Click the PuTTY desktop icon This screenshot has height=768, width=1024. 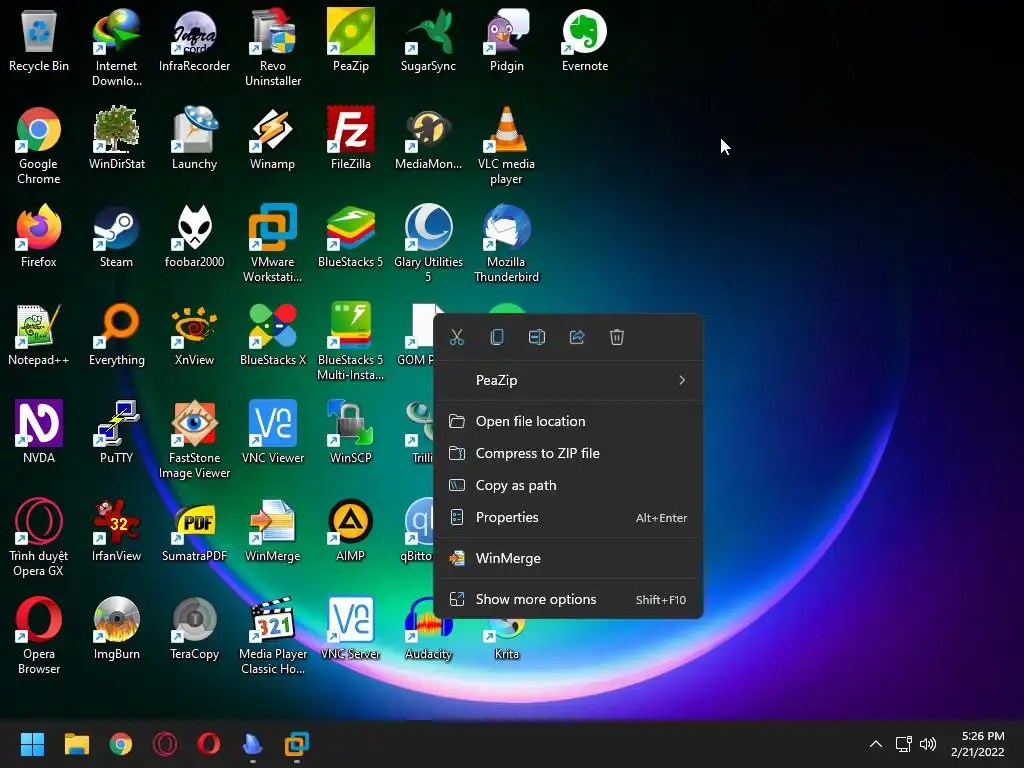tap(116, 431)
